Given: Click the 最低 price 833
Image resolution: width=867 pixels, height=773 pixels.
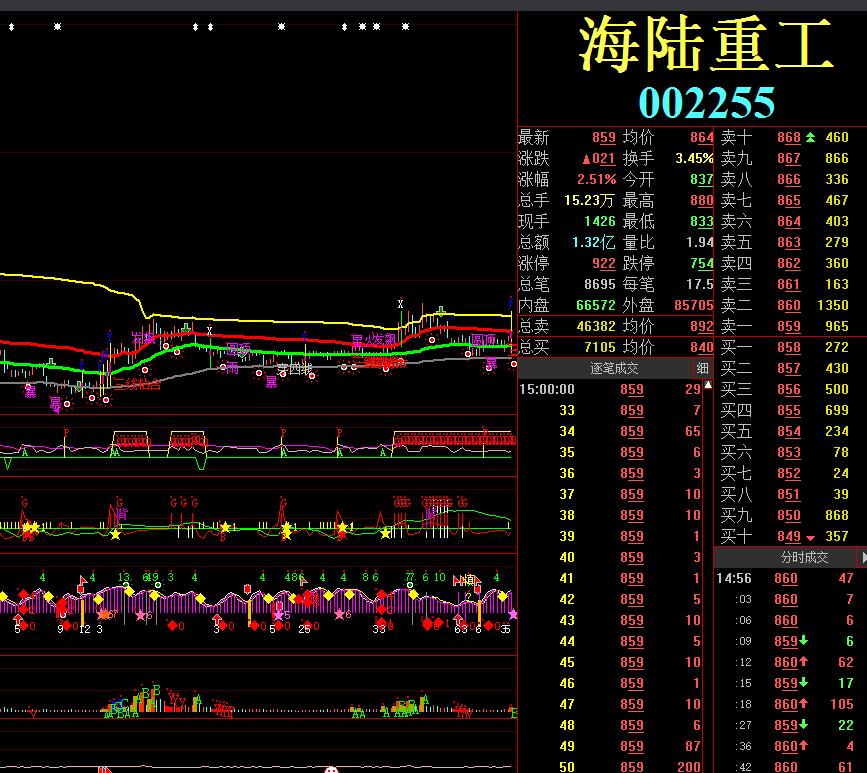Looking at the screenshot, I should tap(702, 222).
